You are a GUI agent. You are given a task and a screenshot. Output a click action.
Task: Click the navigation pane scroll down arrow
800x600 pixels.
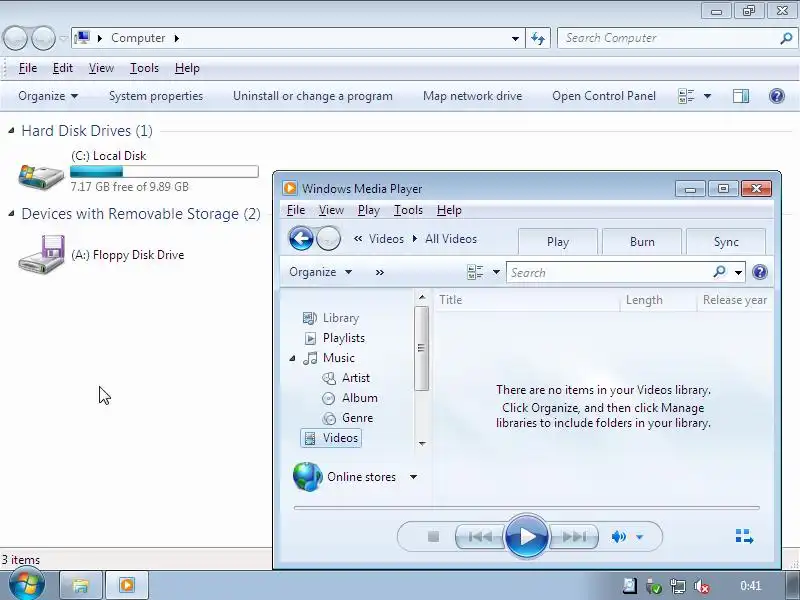tap(422, 443)
